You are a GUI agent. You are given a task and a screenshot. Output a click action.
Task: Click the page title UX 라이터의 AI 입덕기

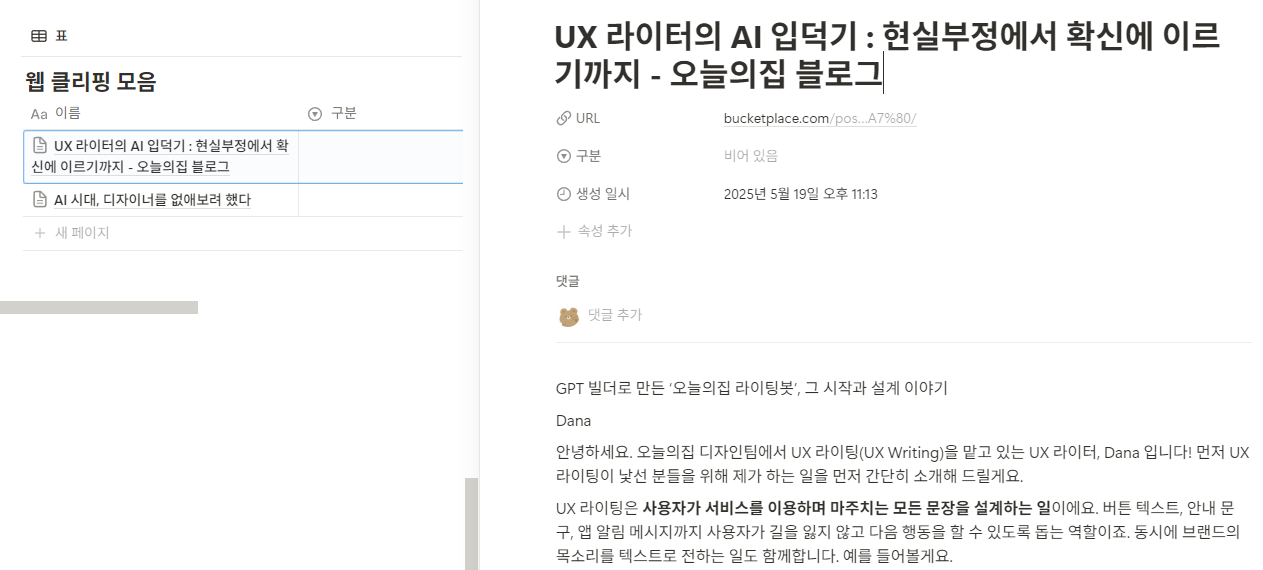click(888, 54)
